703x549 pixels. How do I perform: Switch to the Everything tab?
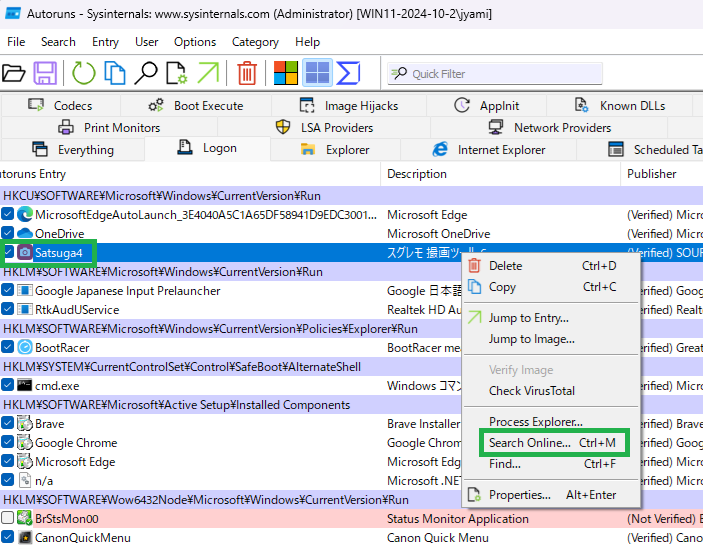[73, 150]
